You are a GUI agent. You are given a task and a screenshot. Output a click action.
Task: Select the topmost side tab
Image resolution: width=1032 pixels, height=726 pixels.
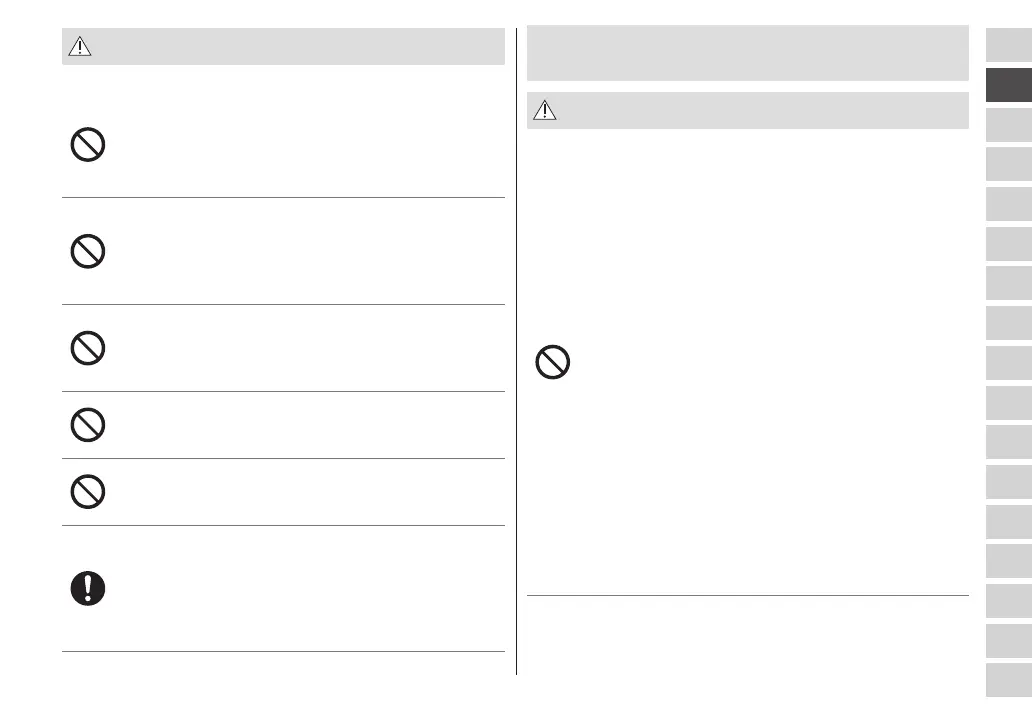(x=1008, y=45)
